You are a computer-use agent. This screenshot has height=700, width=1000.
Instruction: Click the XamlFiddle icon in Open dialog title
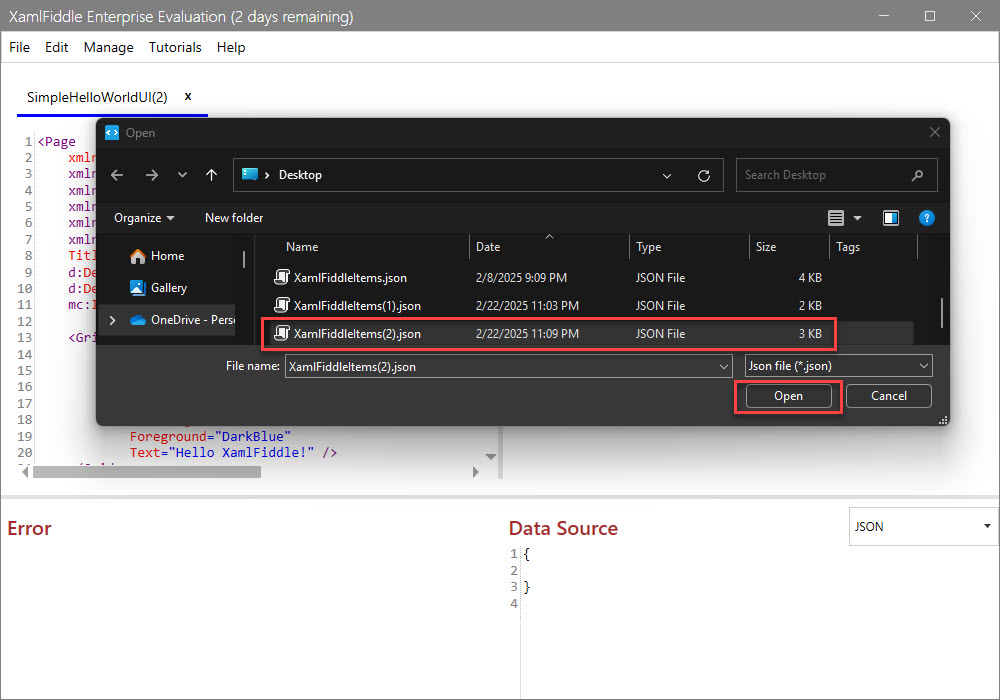click(x=112, y=133)
